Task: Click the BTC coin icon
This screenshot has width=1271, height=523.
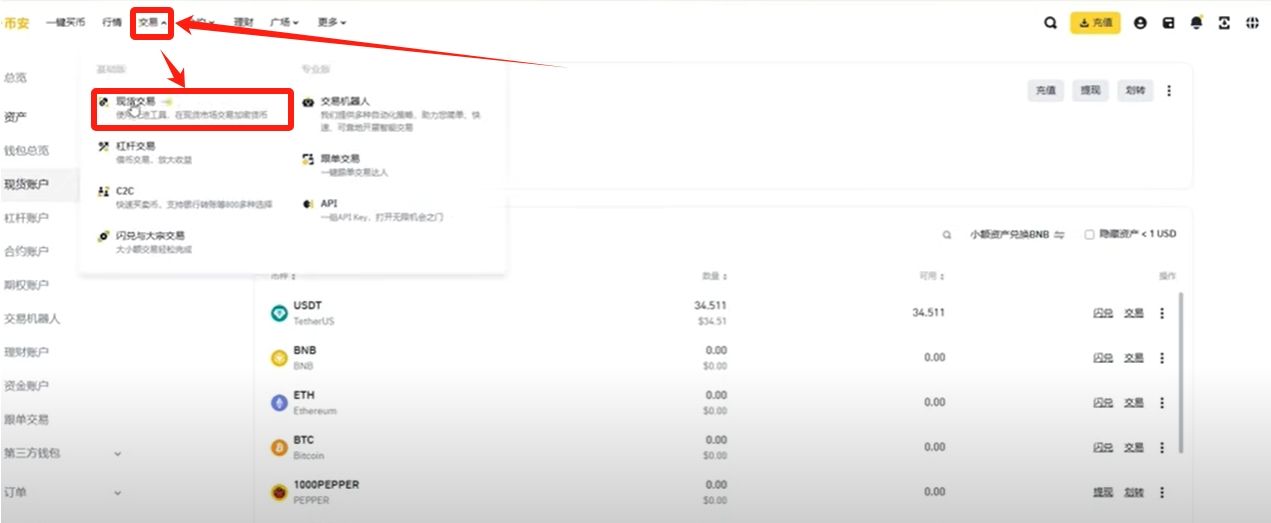Action: (279, 448)
